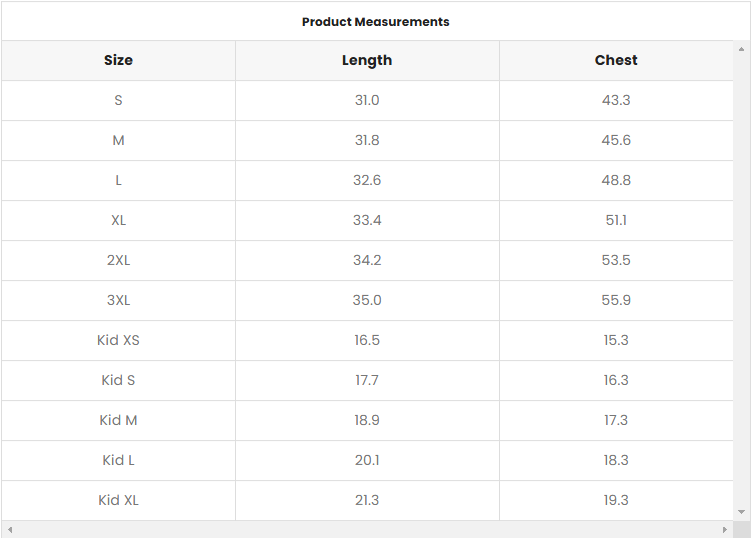Viewport: 752px width, 538px height.
Task: Click the scroll right arrow
Action: point(725,529)
